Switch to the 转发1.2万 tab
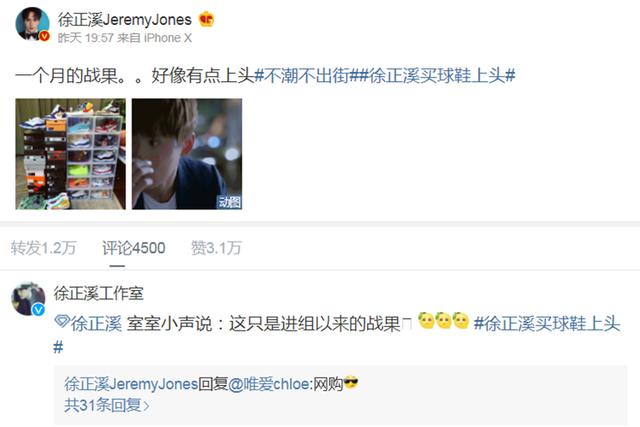Screen dimensions: 640x427 pyautogui.click(x=44, y=248)
